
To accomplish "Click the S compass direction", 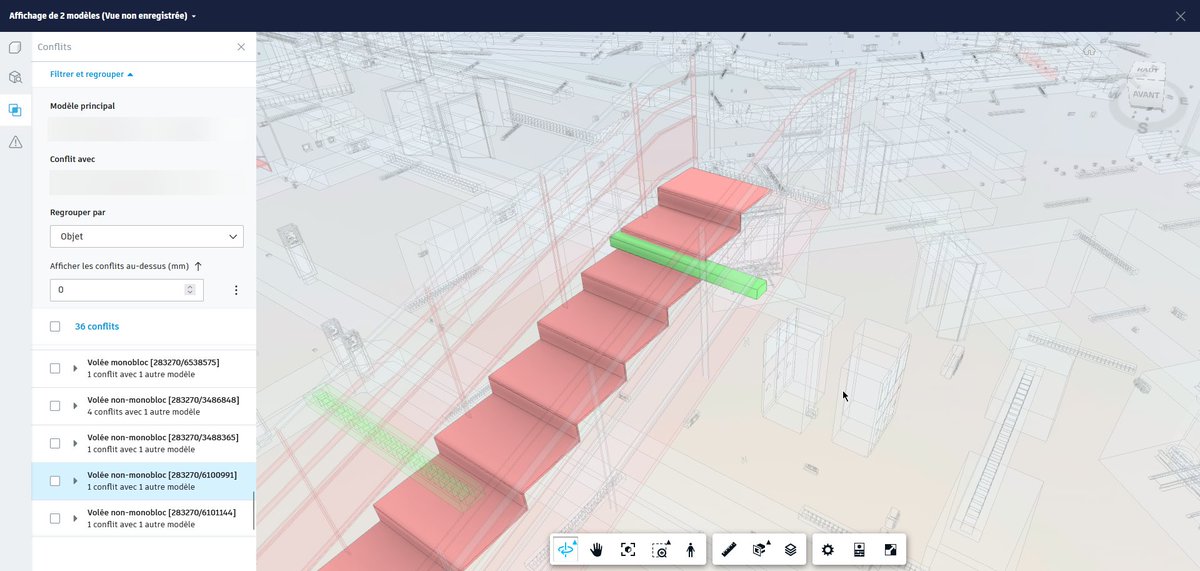I will [1142, 127].
